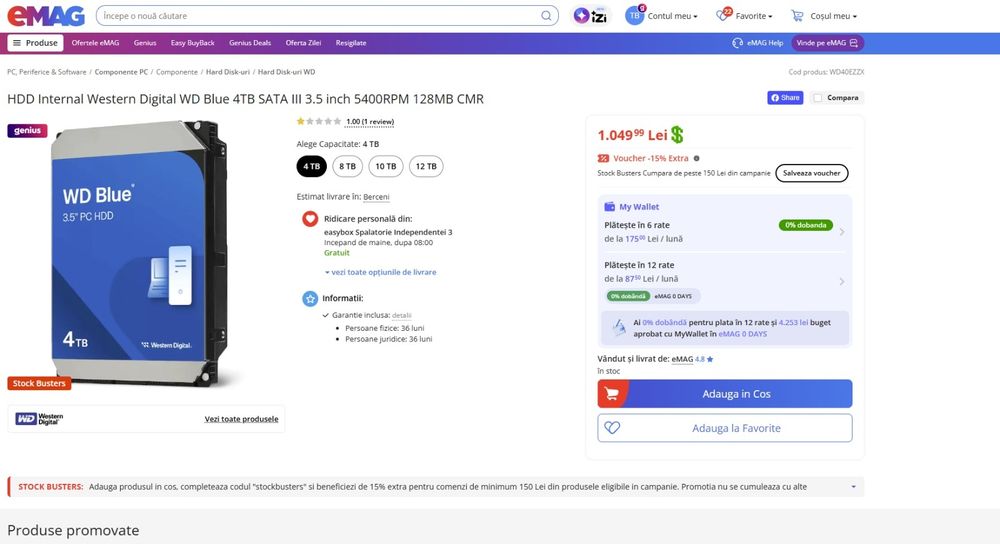
Task: Click the product review stars
Action: 319,121
